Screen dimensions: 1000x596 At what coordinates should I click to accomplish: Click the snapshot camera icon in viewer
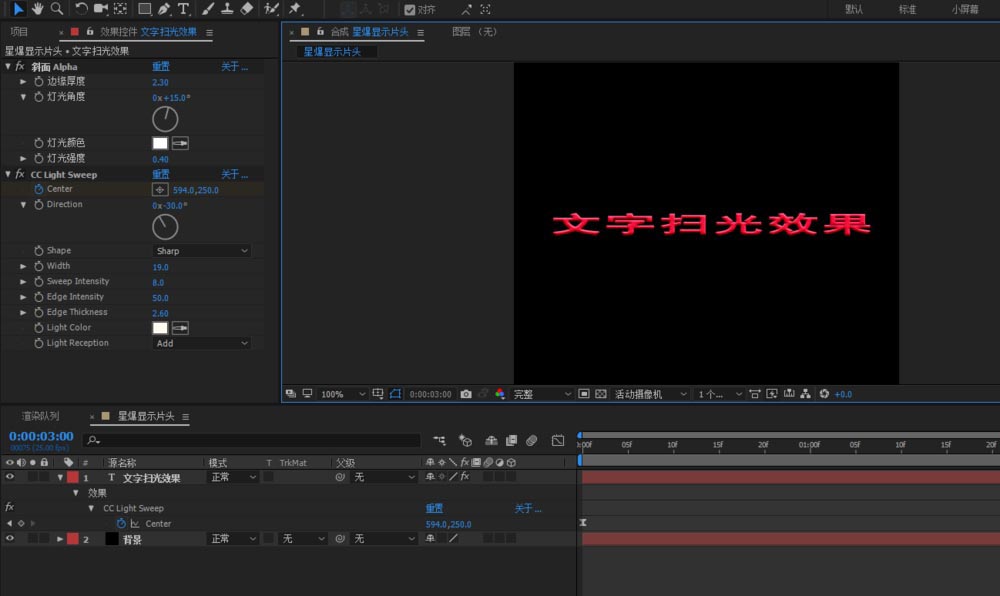466,394
